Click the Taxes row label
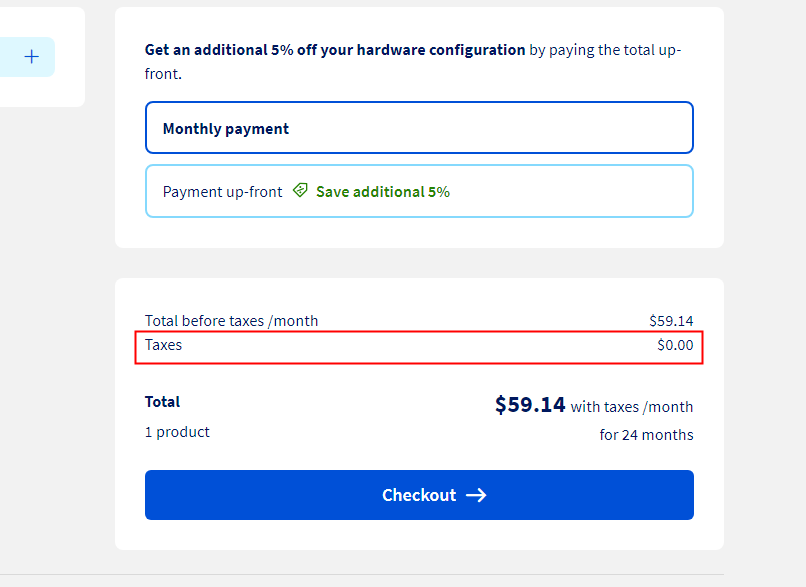Image resolution: width=806 pixels, height=587 pixels. coord(164,345)
